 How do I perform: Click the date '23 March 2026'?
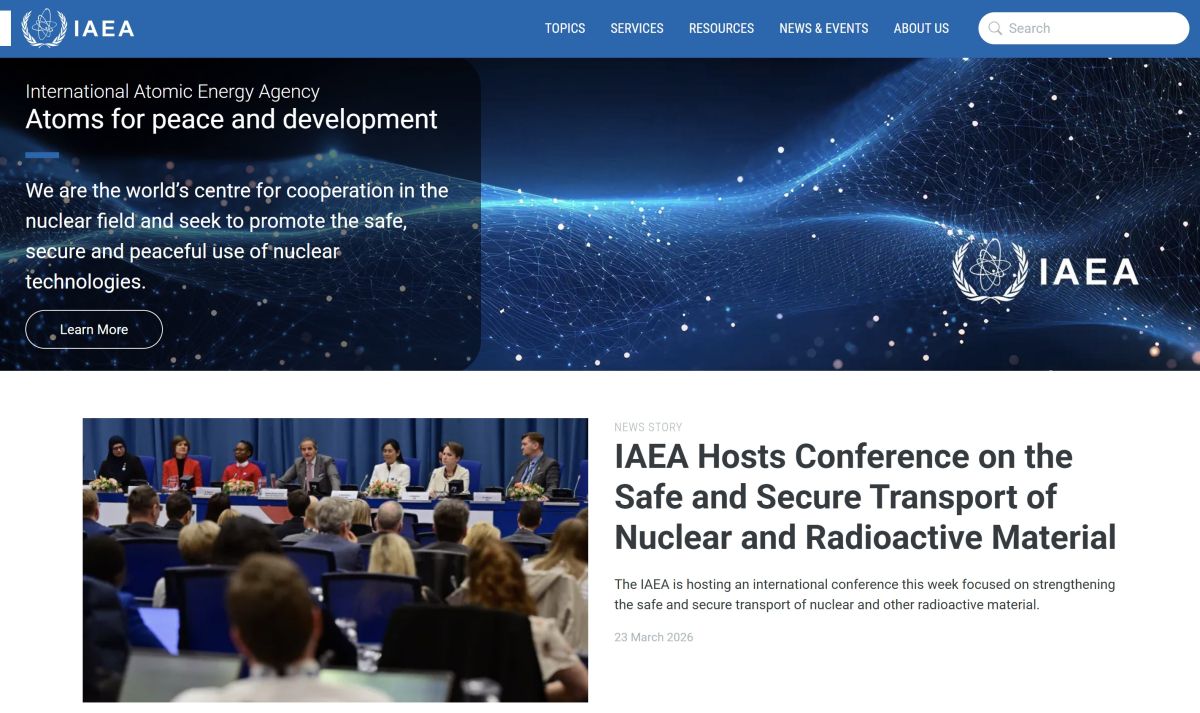(654, 637)
